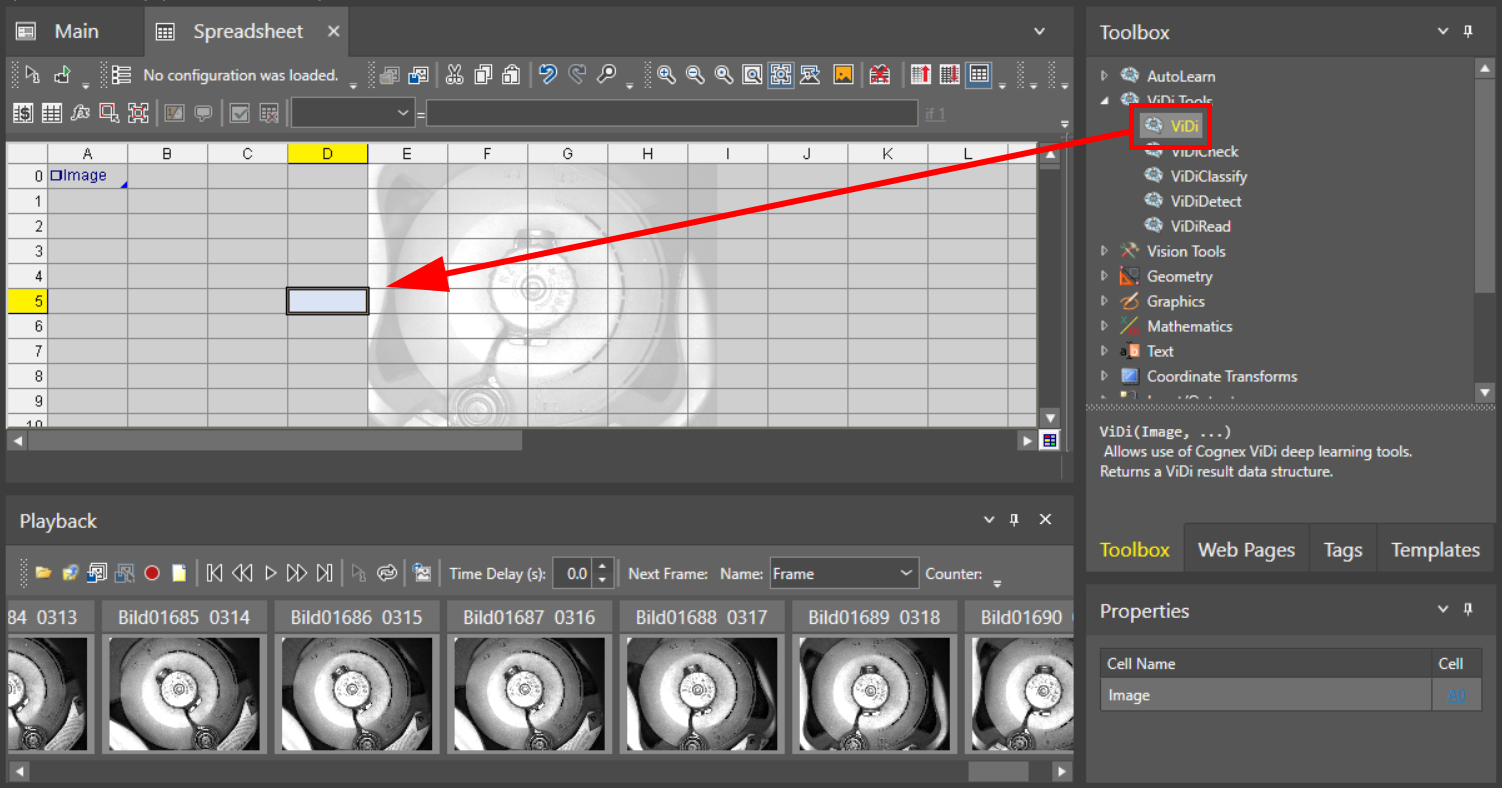This screenshot has width=1502, height=788.
Task: Click the red Record button in Playback
Action: tap(152, 573)
